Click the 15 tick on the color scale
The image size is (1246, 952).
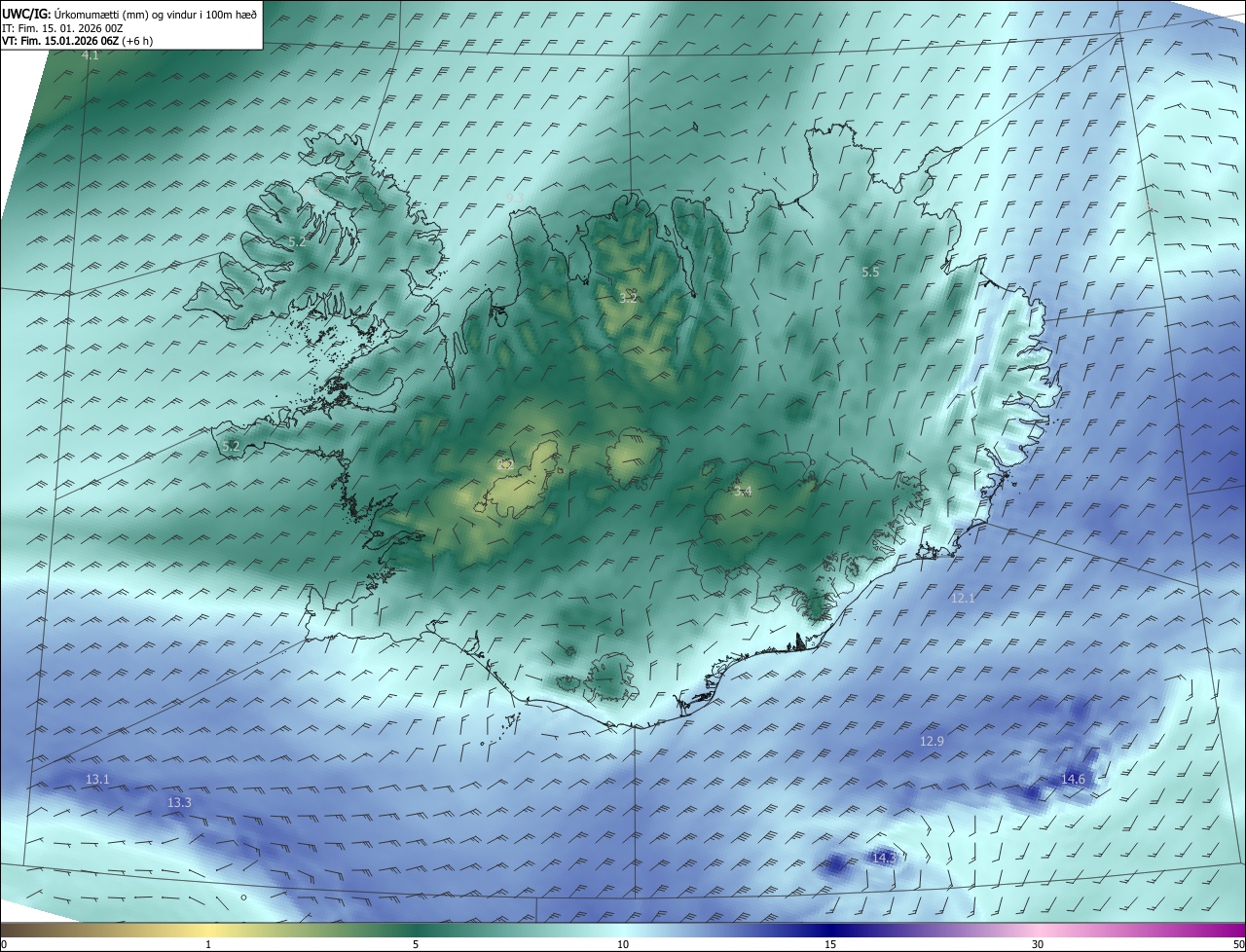pos(830,945)
